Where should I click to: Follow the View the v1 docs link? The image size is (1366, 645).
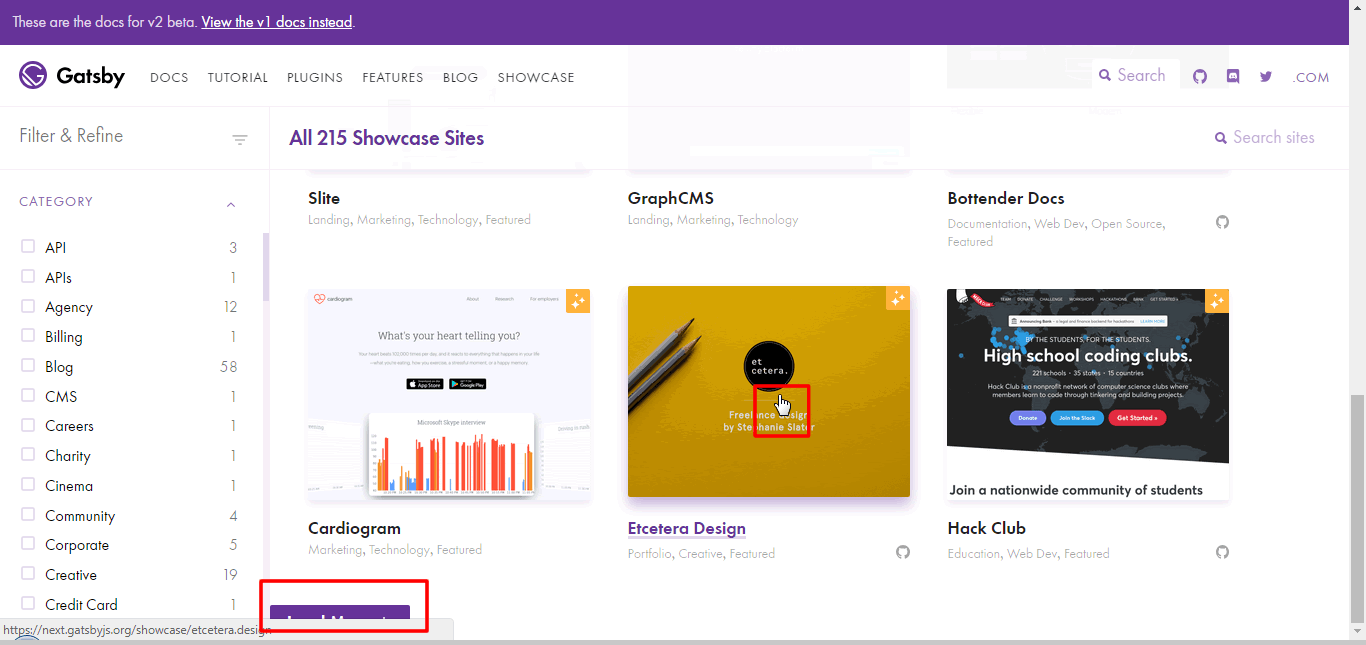coord(277,21)
